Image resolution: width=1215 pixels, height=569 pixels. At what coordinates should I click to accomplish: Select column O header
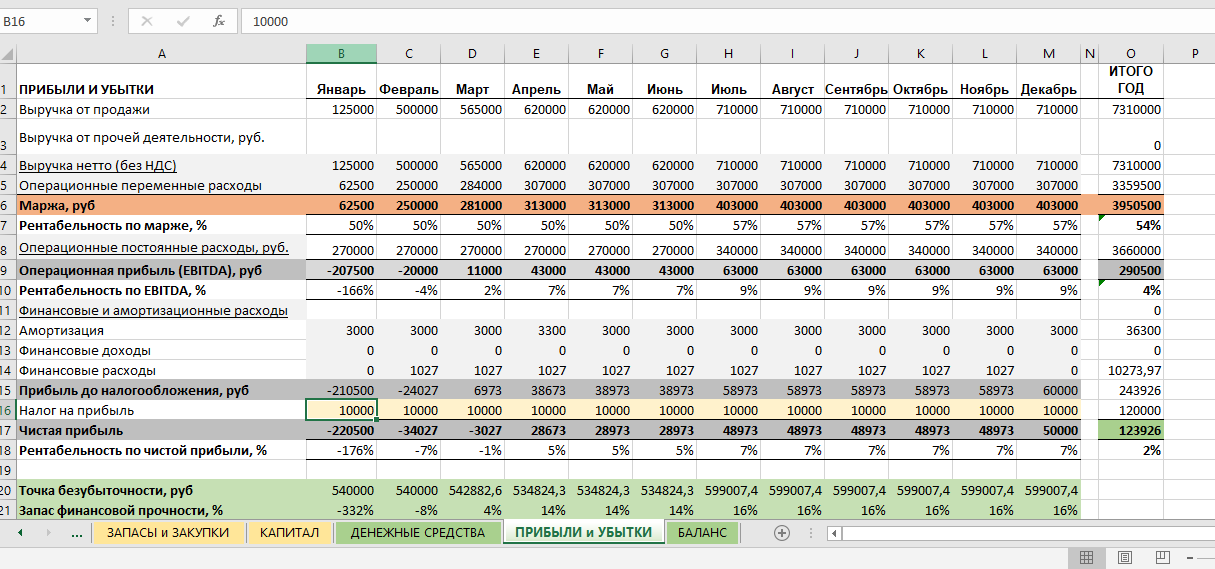pos(1130,53)
